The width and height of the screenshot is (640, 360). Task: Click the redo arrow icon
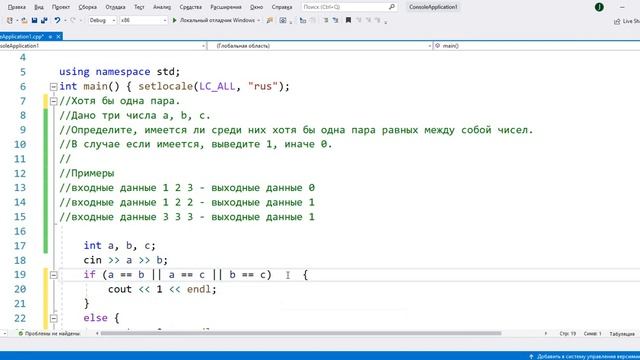[x=73, y=20]
